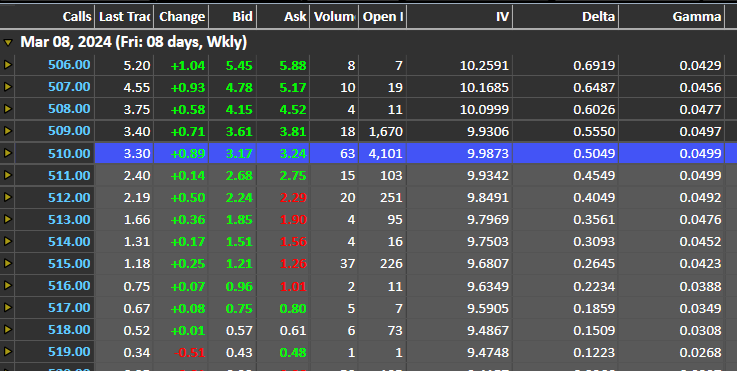Viewport: 737px width, 371px height.
Task: Click the red 2.29 ask price
Action: click(293, 197)
